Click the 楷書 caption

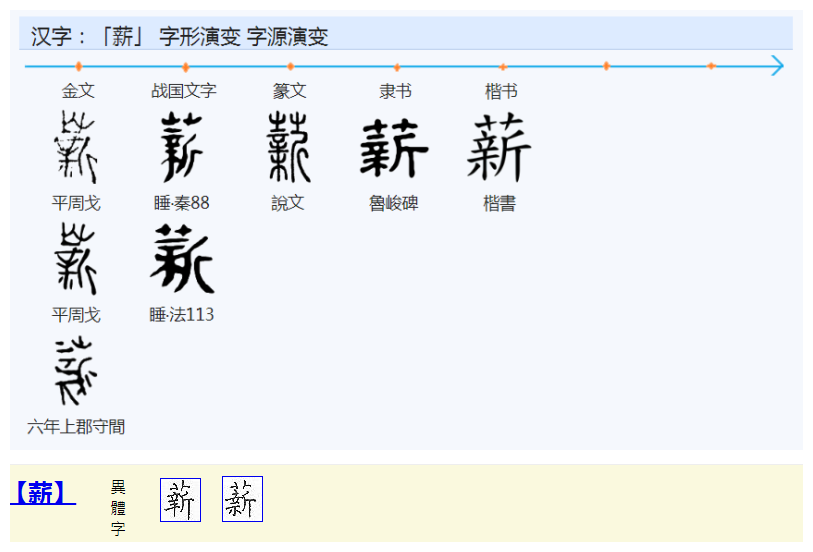coord(500,203)
